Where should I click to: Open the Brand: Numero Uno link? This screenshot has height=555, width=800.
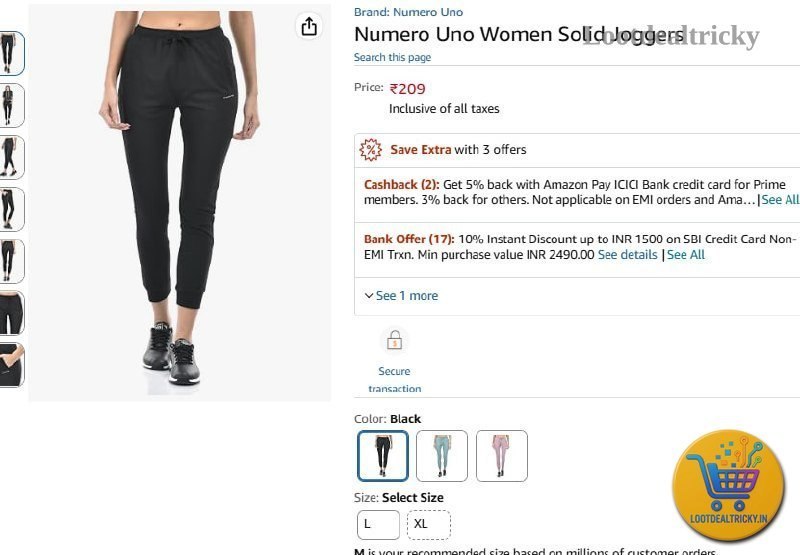point(408,12)
